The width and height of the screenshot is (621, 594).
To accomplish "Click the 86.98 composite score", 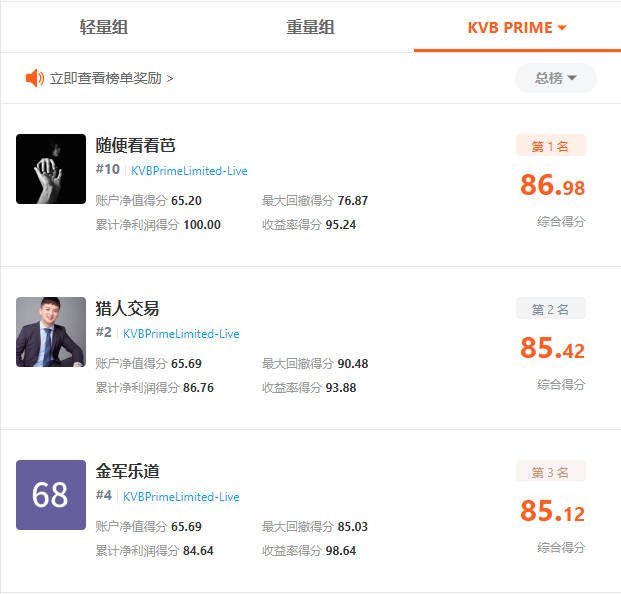I will click(x=552, y=186).
